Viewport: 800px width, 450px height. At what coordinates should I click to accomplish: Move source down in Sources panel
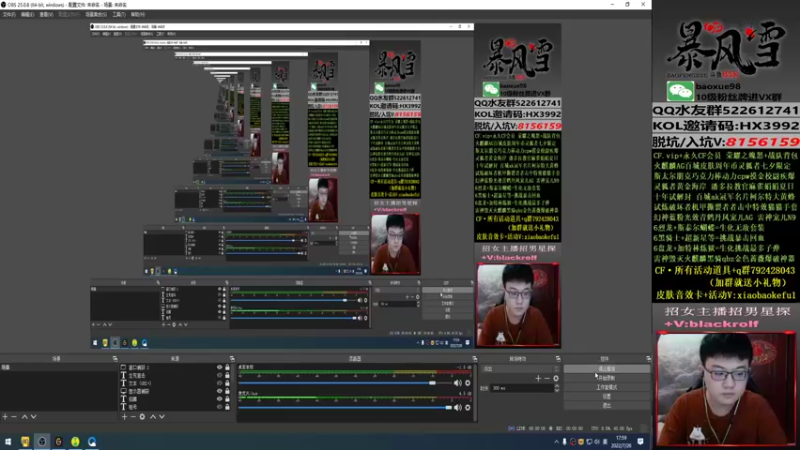coord(162,417)
